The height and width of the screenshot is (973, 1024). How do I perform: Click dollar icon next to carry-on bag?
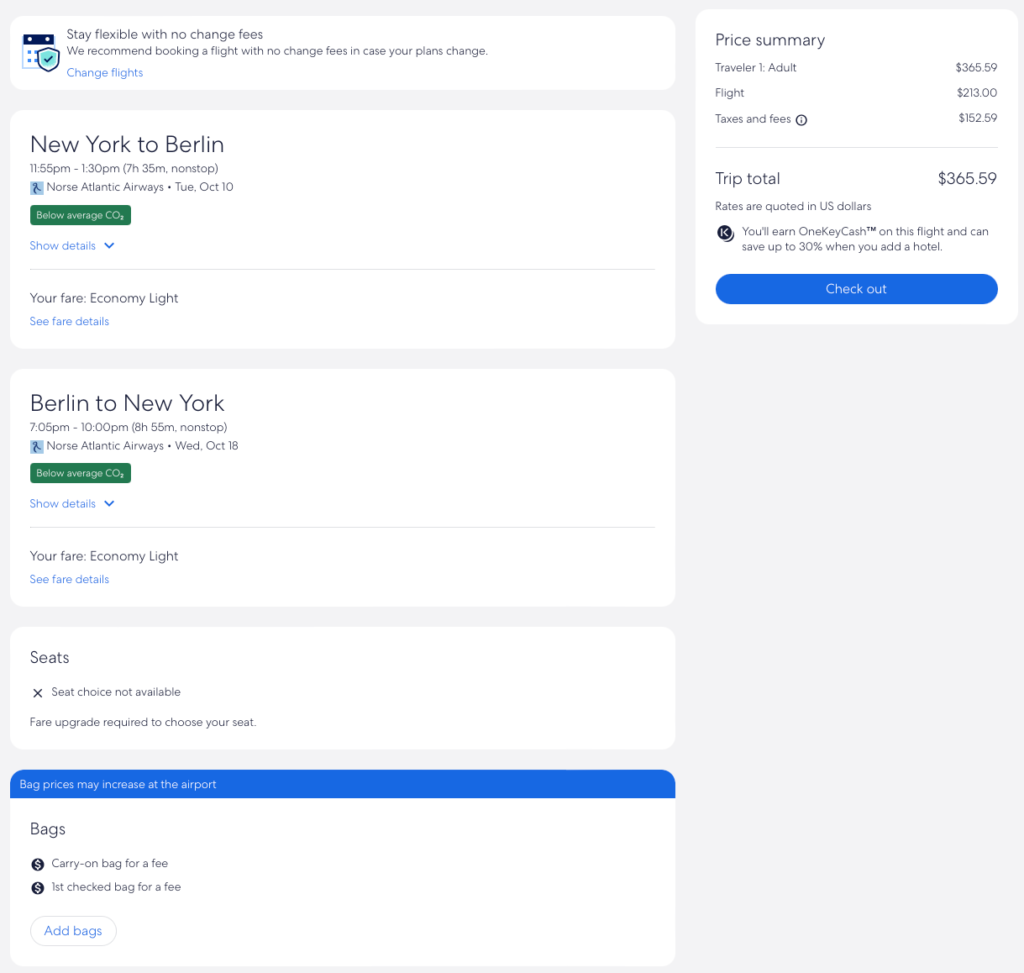click(38, 864)
